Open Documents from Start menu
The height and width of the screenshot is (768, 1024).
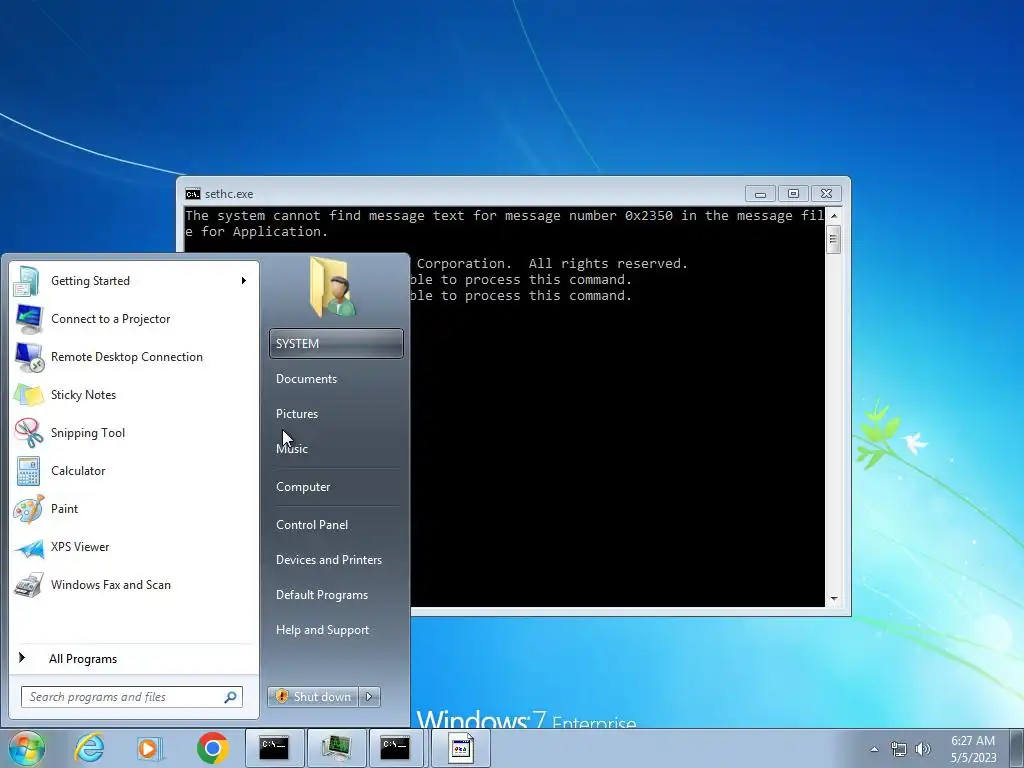(336, 379)
